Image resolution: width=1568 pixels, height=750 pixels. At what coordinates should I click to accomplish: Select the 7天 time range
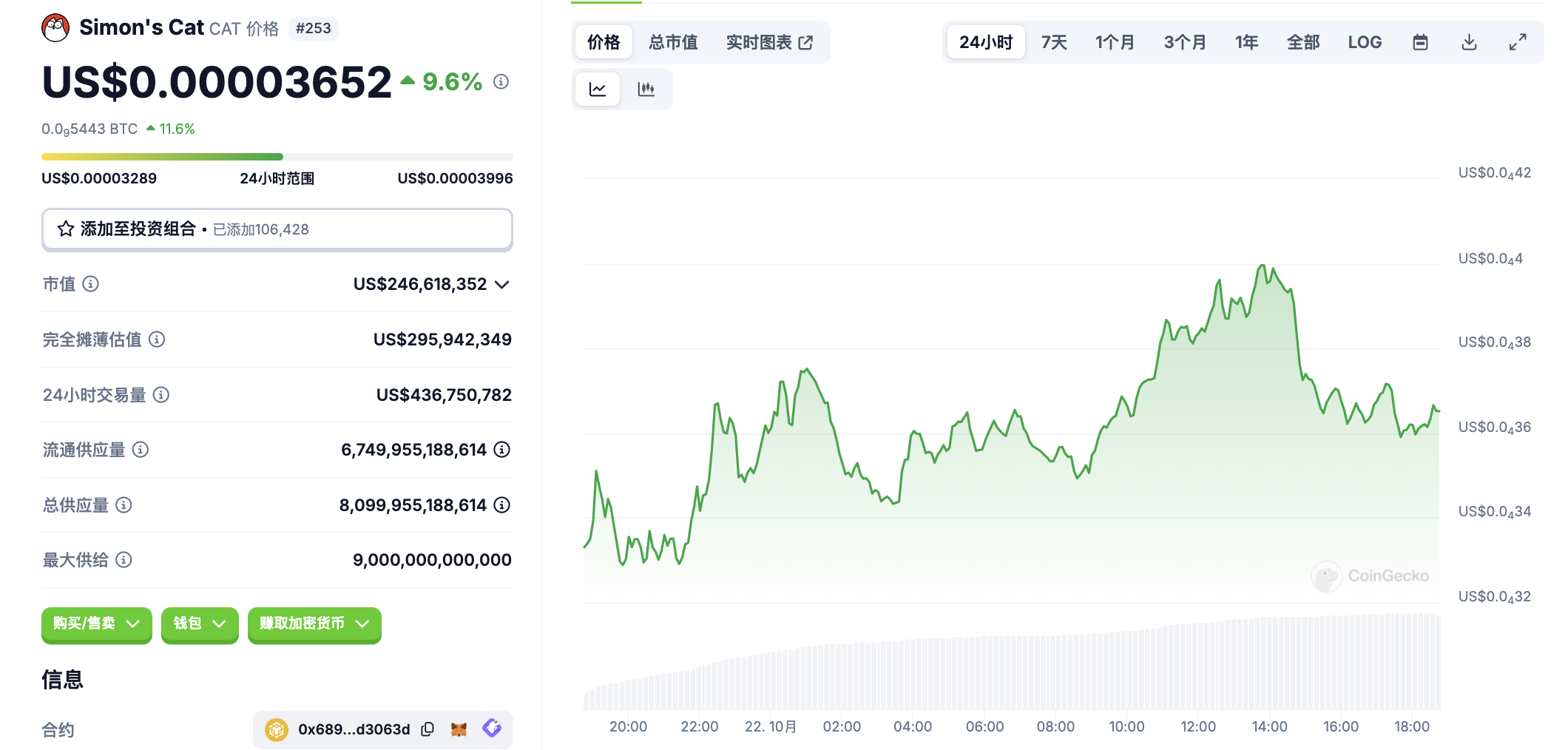(1054, 42)
